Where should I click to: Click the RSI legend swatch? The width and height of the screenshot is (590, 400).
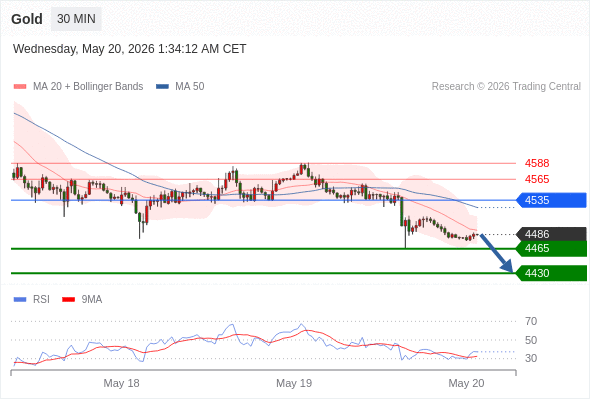coord(20,300)
